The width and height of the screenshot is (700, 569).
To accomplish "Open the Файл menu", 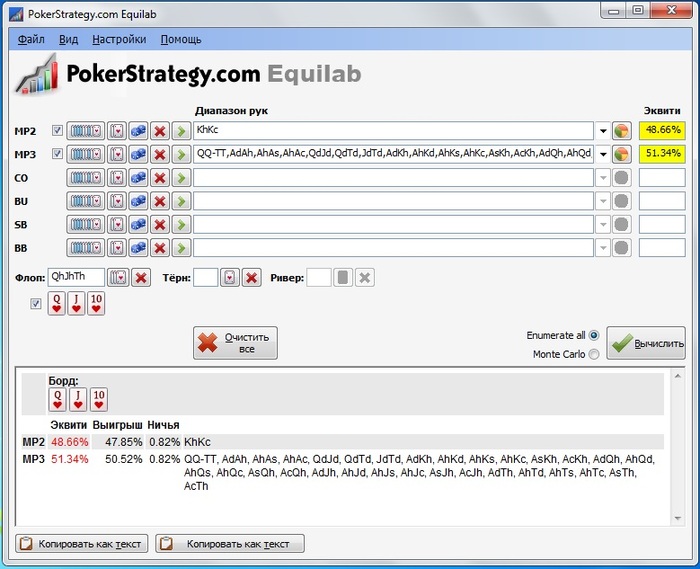I will 31,39.
